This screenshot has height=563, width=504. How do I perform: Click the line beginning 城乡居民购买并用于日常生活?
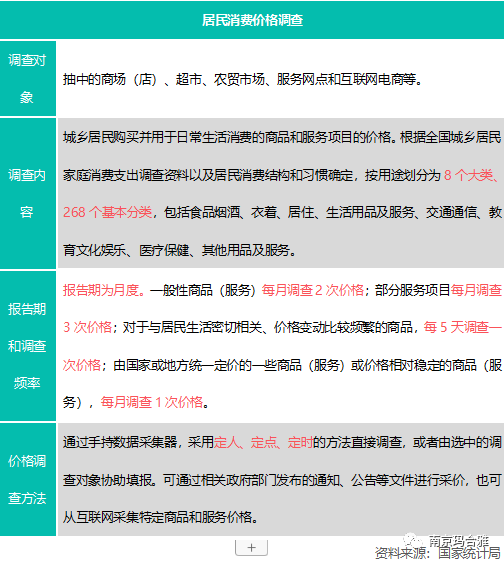coord(282,137)
